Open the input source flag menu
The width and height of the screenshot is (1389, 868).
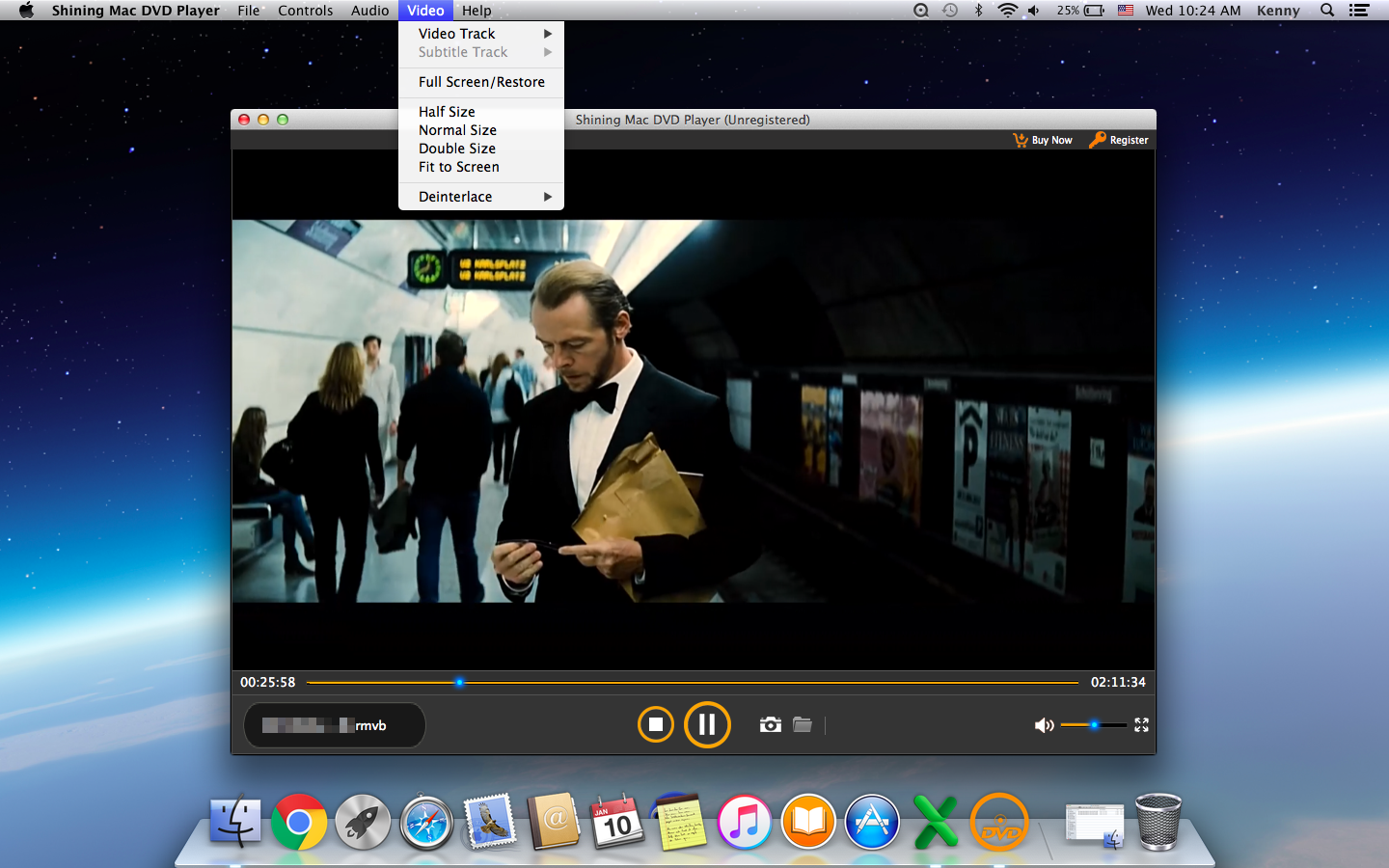1126,11
